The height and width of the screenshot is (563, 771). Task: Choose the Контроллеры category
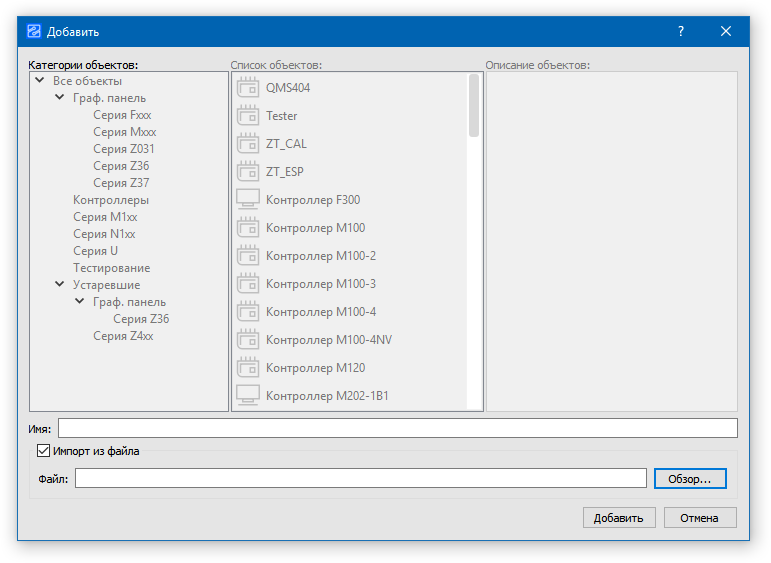(x=111, y=200)
